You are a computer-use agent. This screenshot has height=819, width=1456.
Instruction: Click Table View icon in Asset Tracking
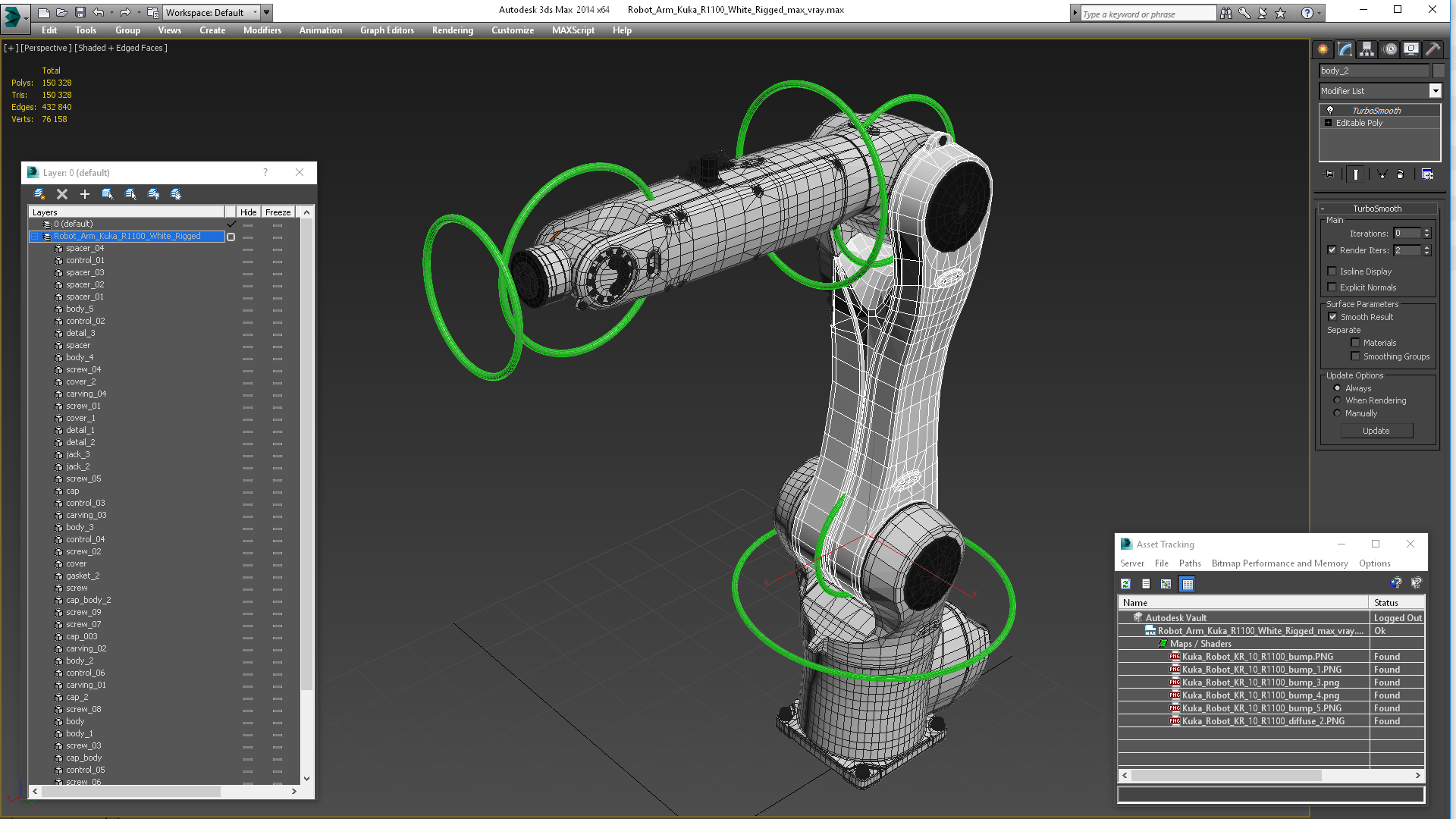point(1188,584)
